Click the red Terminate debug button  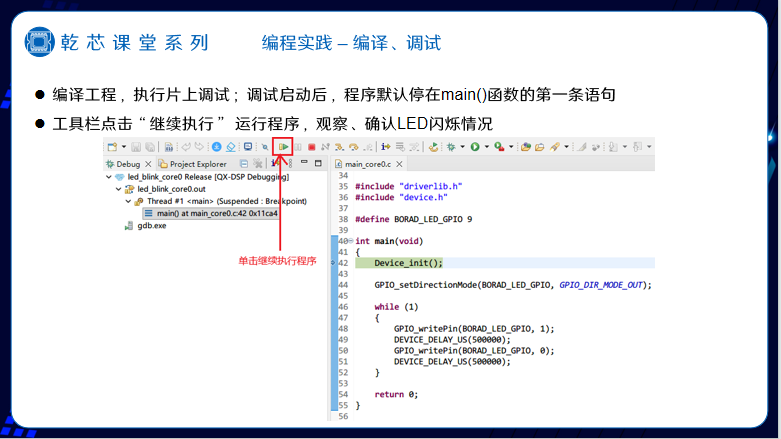click(311, 147)
